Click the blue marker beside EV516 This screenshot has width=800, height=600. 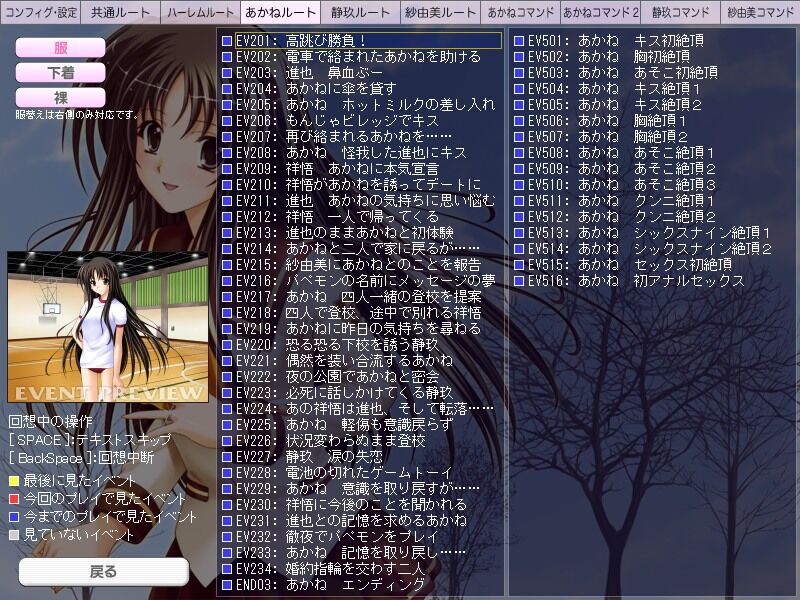519,281
